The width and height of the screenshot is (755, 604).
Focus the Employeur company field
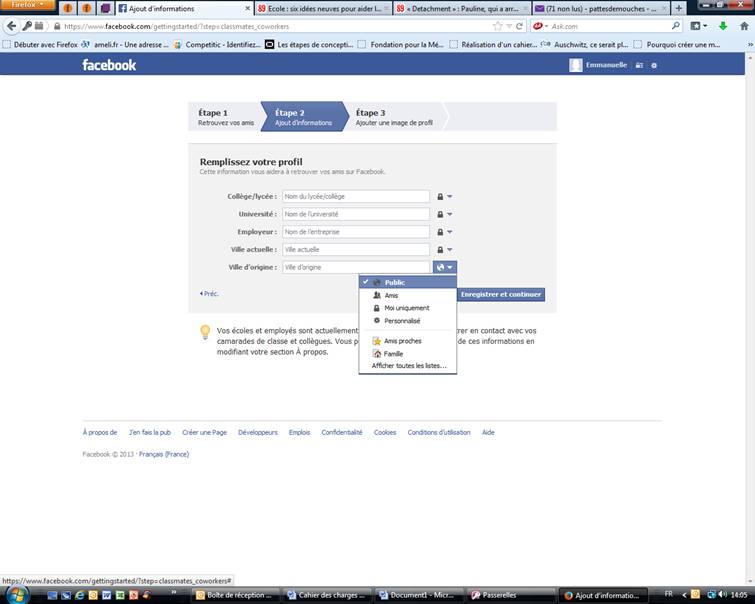[x=356, y=232]
